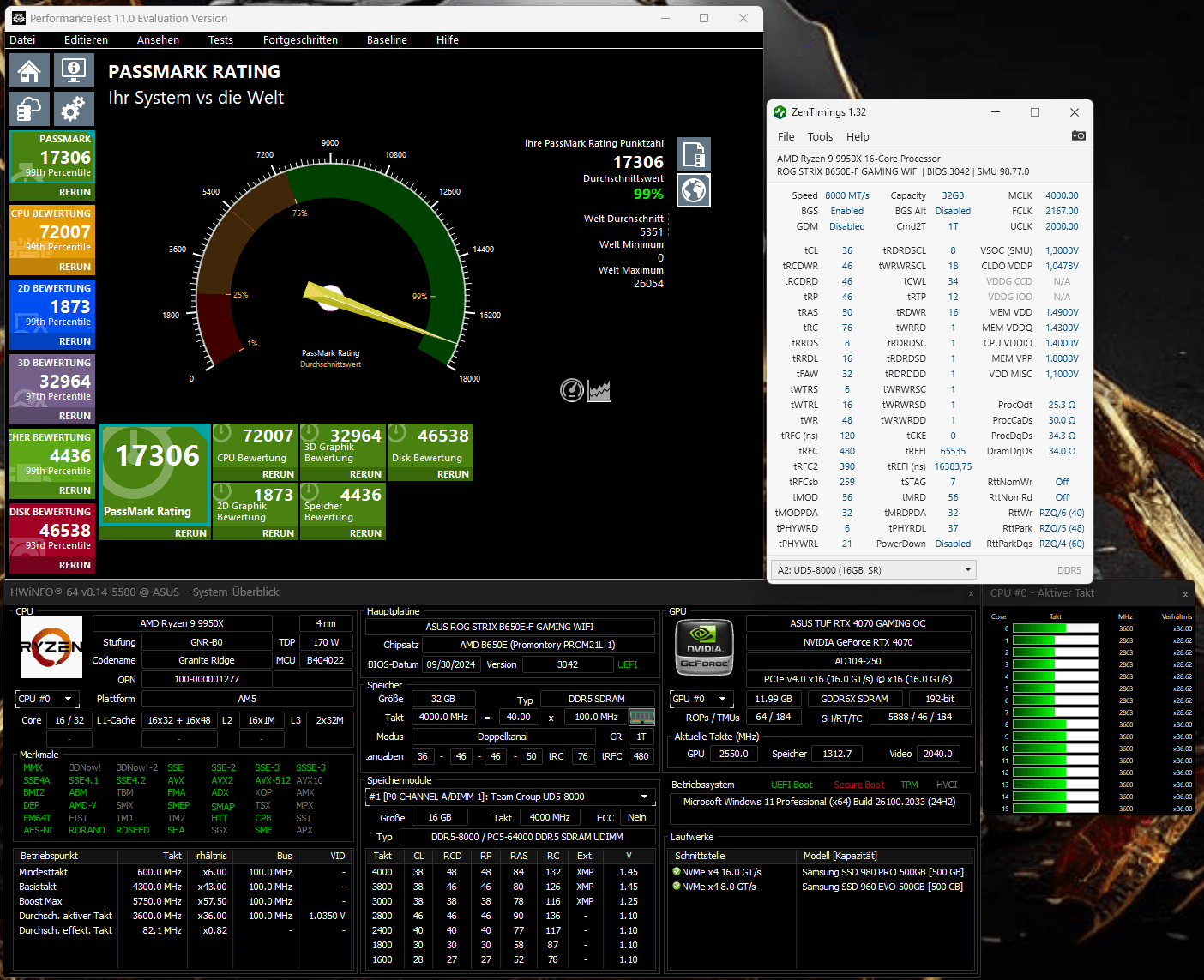Click the PerformanceTest title bar app icon

[x=19, y=18]
